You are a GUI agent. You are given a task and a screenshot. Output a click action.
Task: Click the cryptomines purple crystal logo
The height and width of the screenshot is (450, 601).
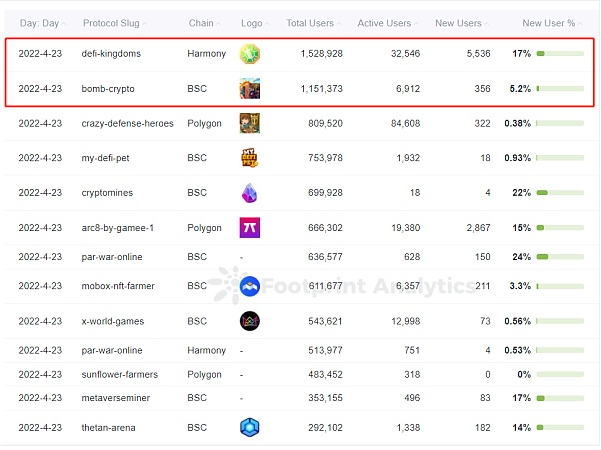click(250, 192)
